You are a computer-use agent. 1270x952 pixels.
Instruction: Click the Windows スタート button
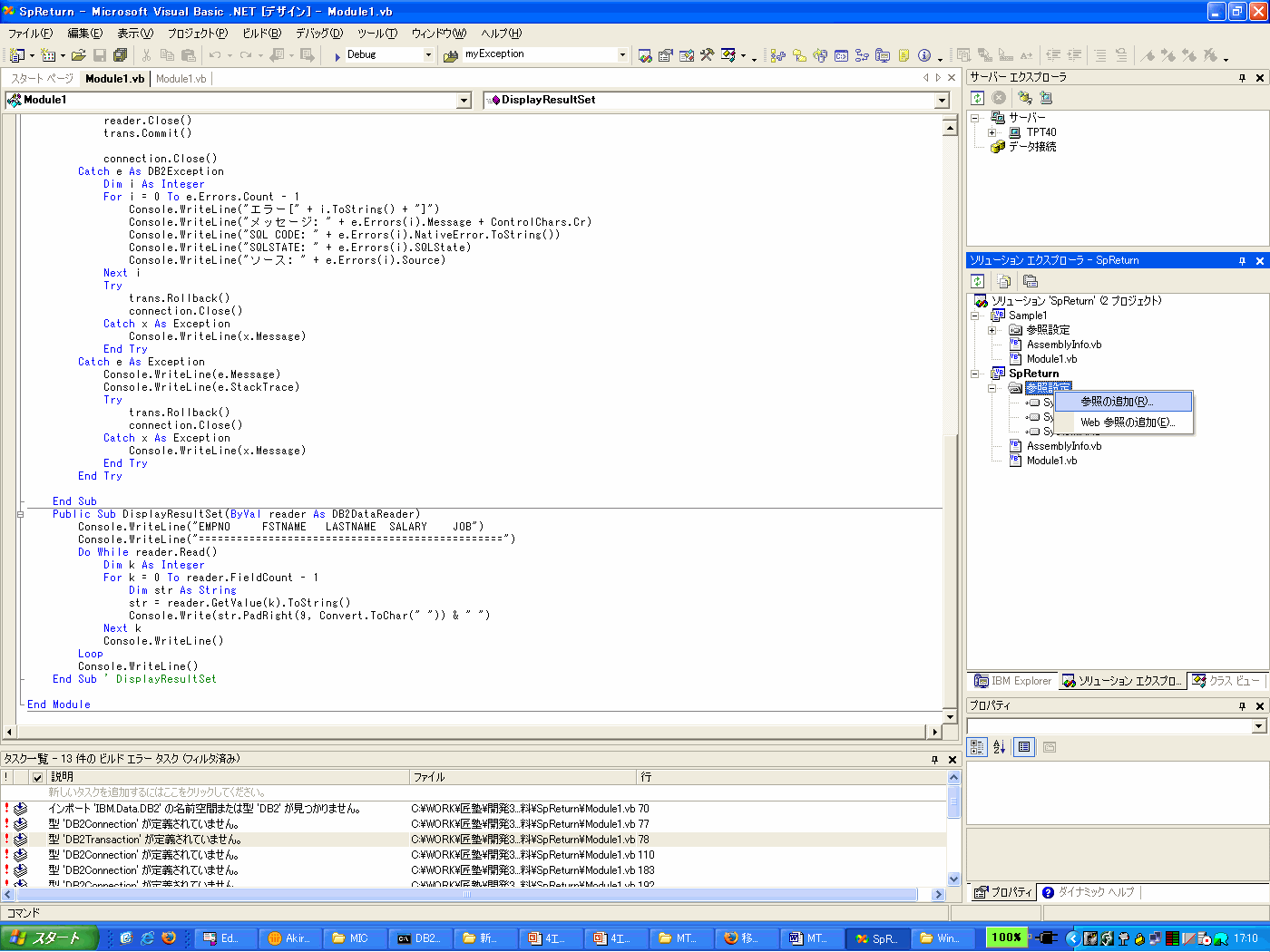pos(49,937)
